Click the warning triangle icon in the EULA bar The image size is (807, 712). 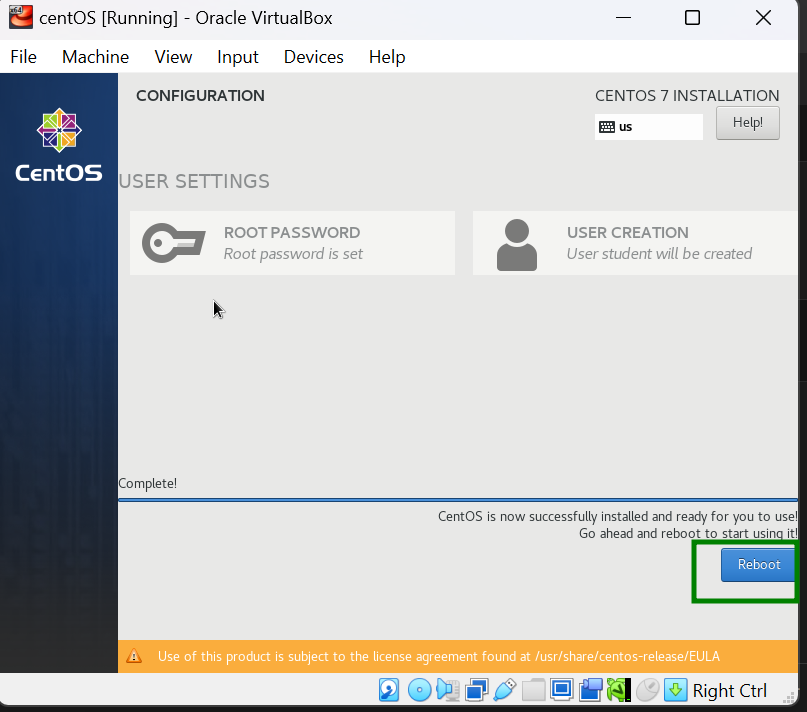pyautogui.click(x=134, y=656)
